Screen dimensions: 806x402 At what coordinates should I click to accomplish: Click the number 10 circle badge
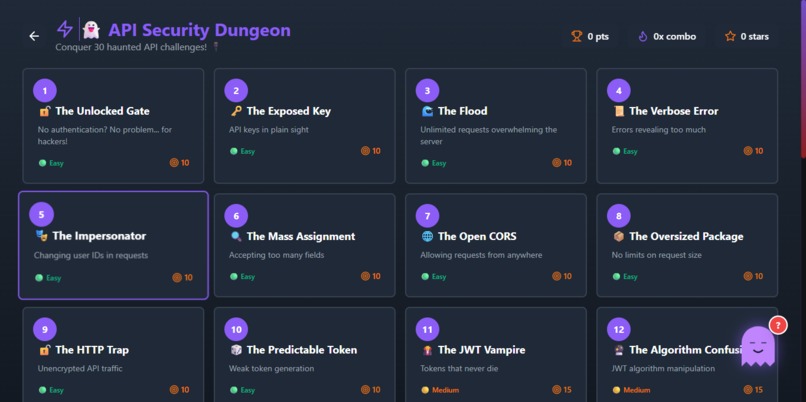click(236, 330)
